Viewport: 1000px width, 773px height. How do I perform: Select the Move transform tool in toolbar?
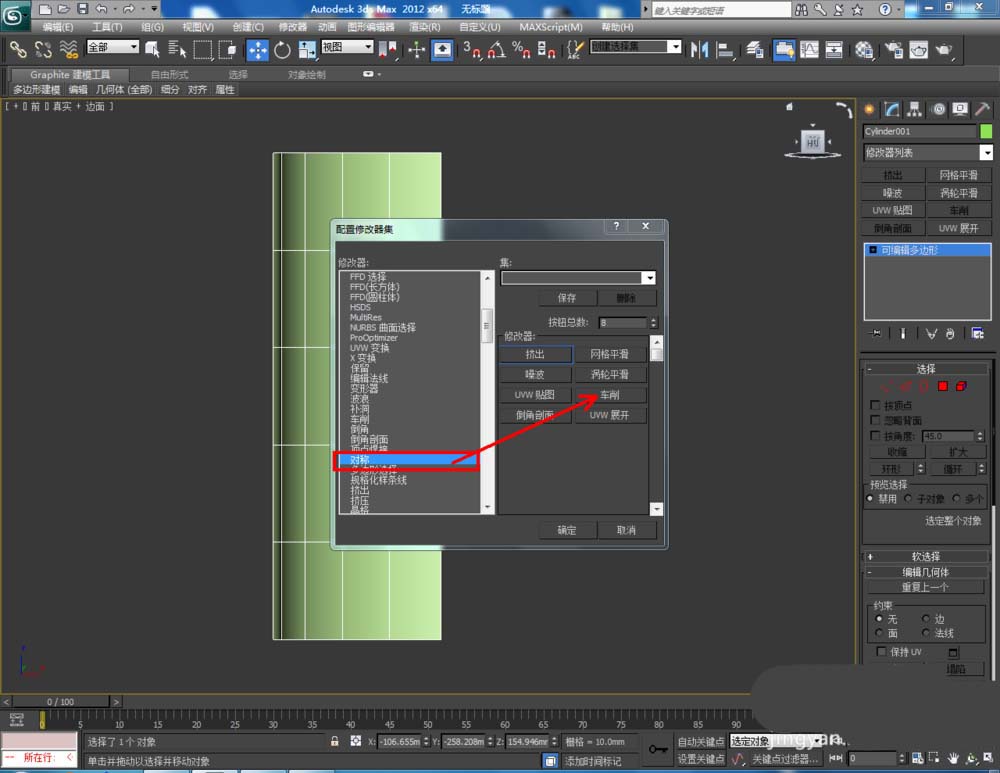click(x=258, y=50)
